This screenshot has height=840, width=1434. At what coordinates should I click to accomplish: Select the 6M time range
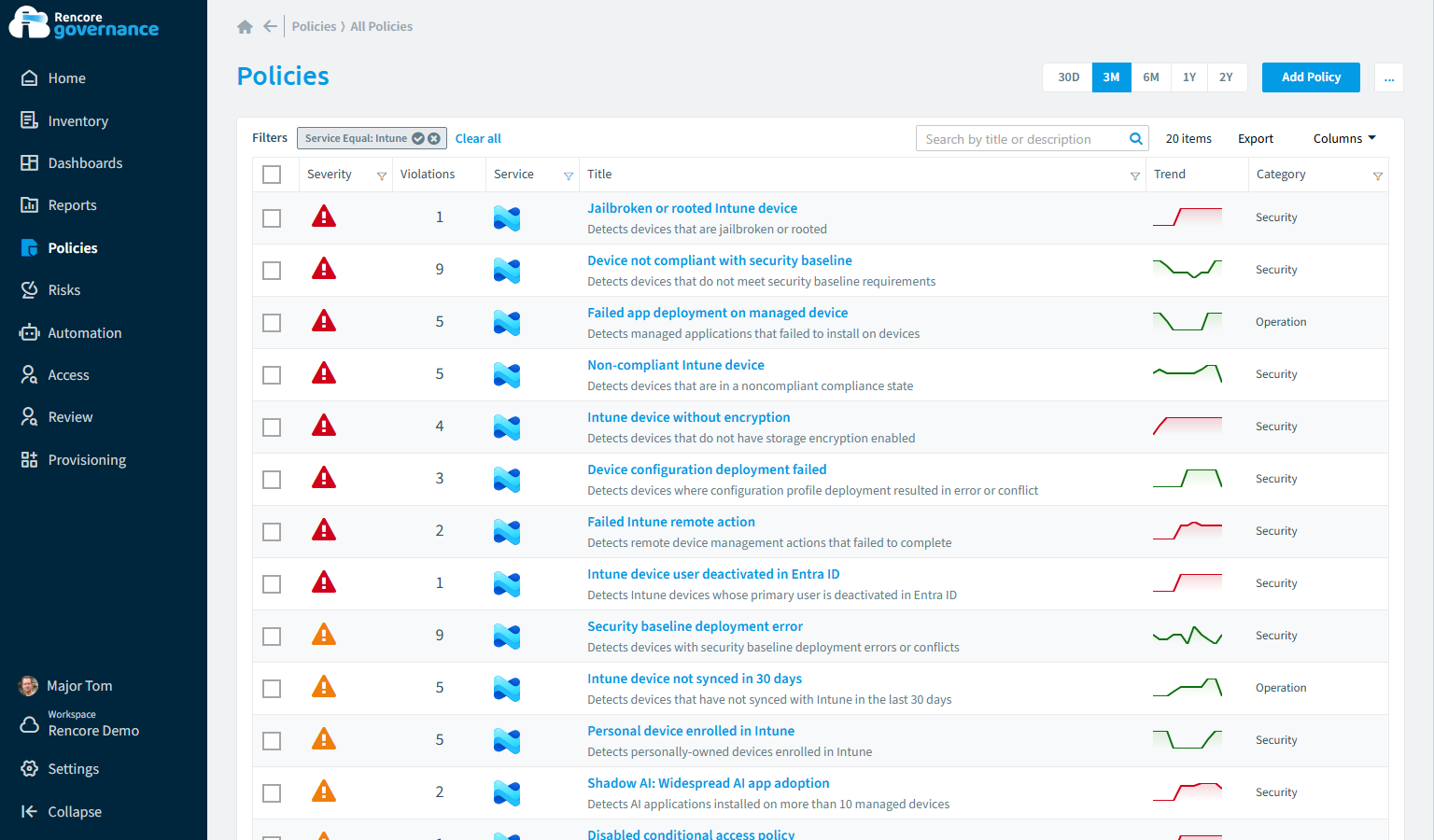coord(1151,77)
